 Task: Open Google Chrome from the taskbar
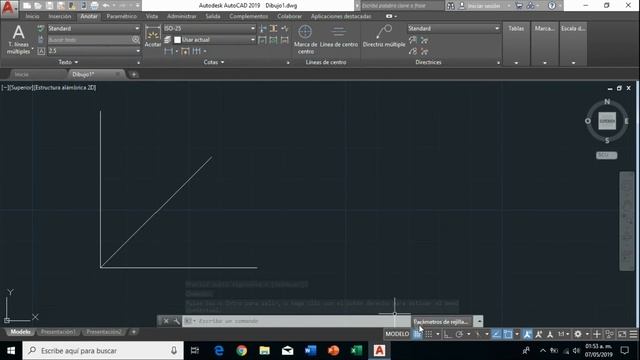242,351
